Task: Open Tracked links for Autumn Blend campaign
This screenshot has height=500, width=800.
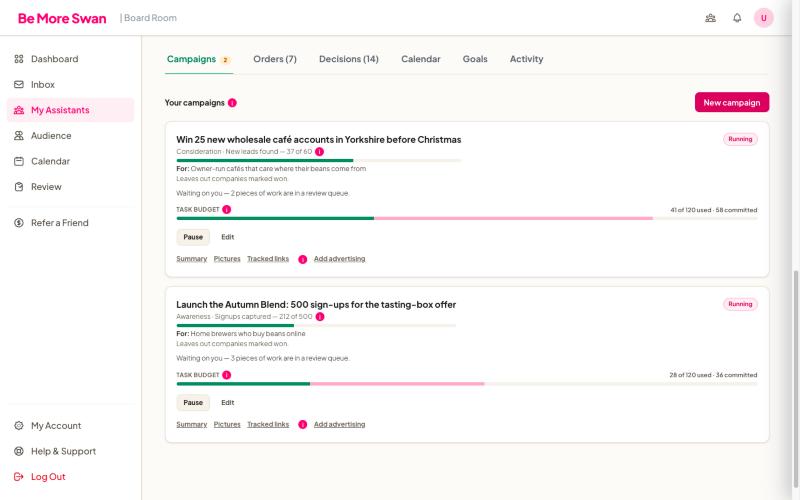Action: tap(268, 424)
